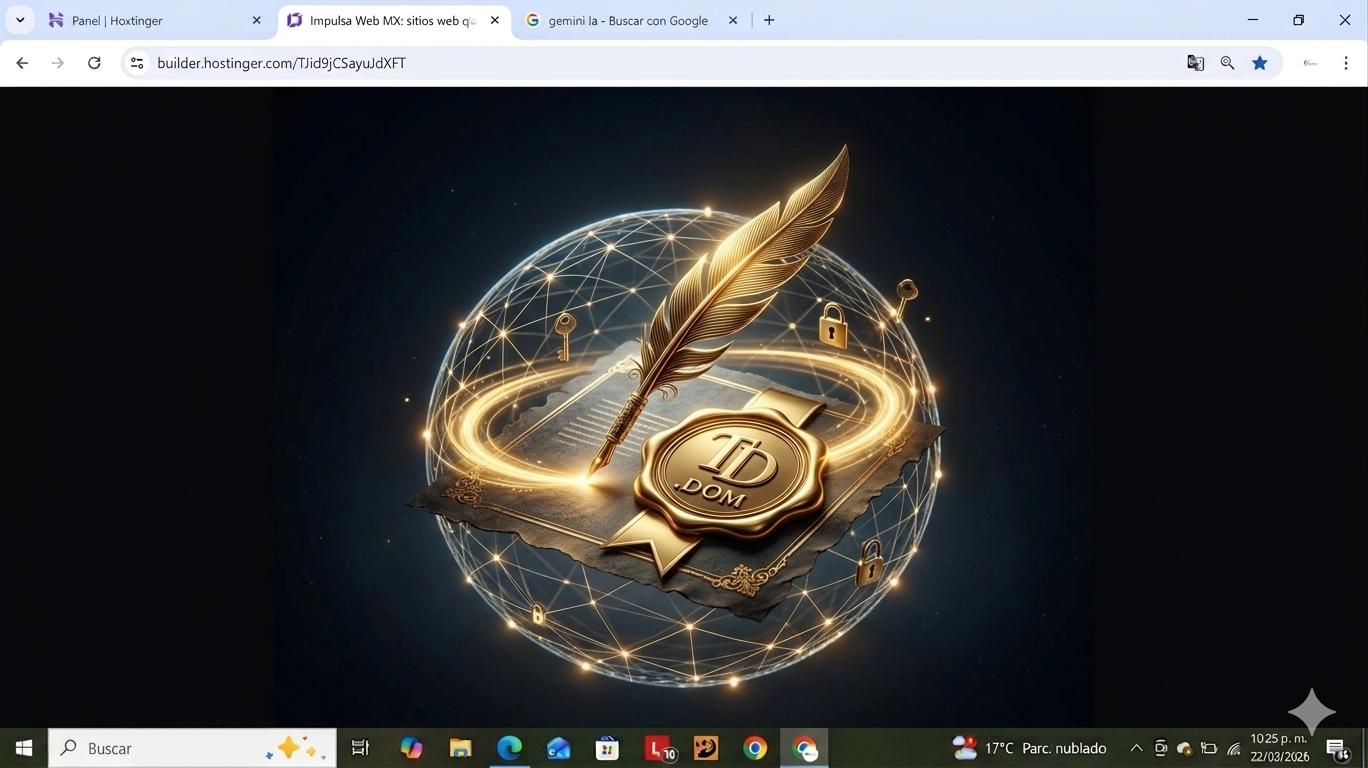Image resolution: width=1368 pixels, height=768 pixels.
Task: Close the gemini la Google tab
Action: click(x=733, y=20)
